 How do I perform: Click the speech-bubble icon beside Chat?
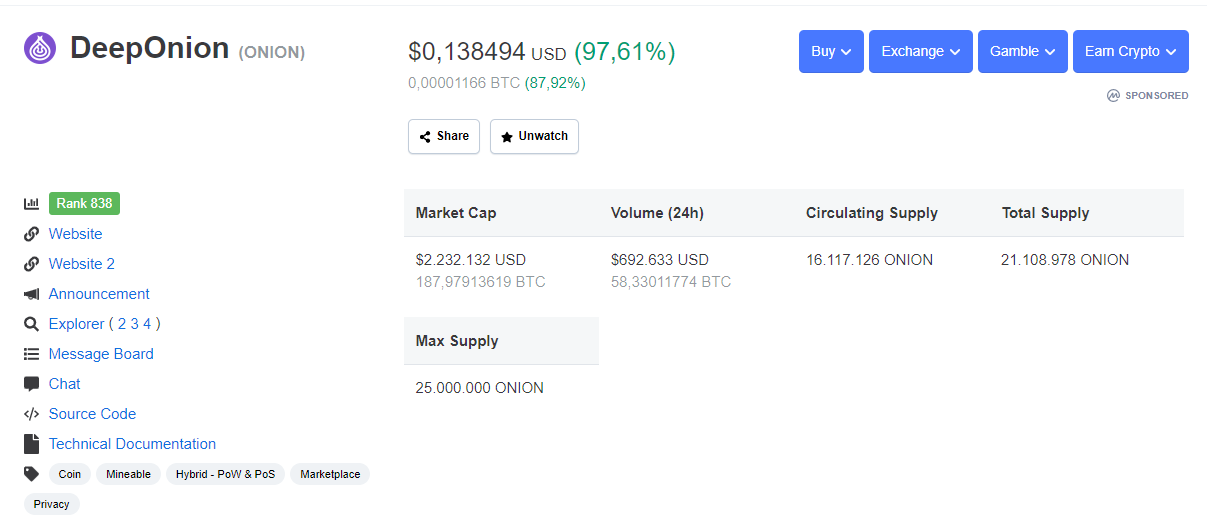tap(31, 384)
